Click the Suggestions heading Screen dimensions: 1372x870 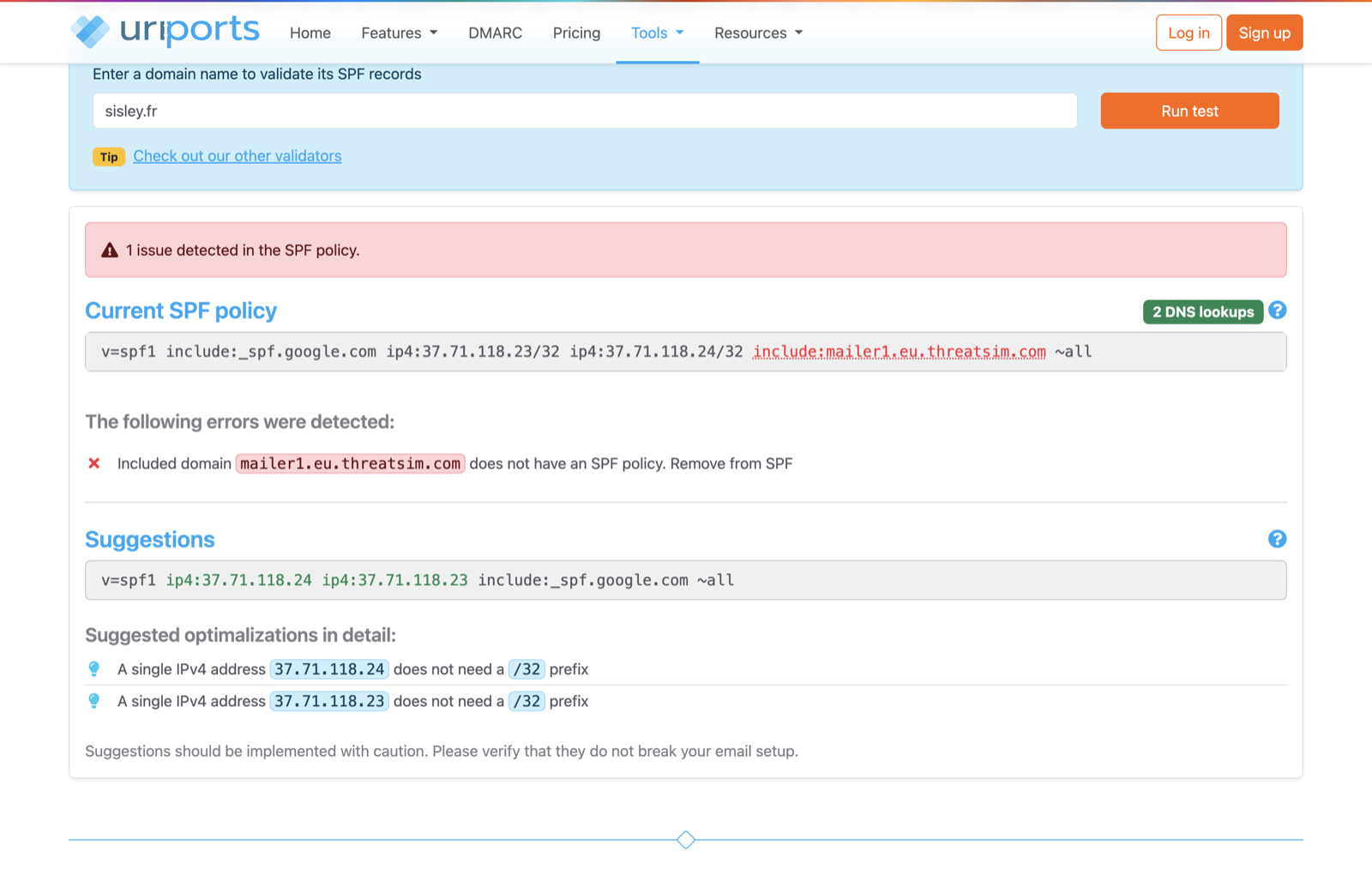click(150, 540)
